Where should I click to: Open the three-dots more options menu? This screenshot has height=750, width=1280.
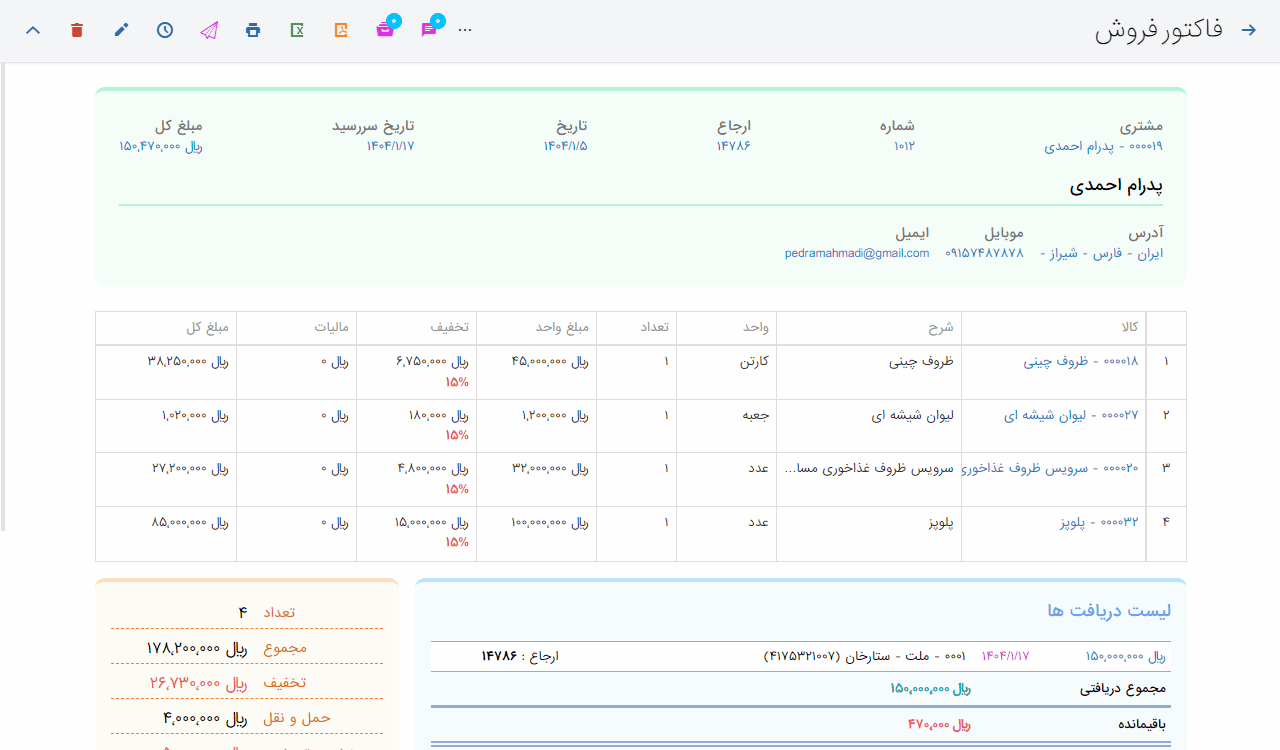465,30
